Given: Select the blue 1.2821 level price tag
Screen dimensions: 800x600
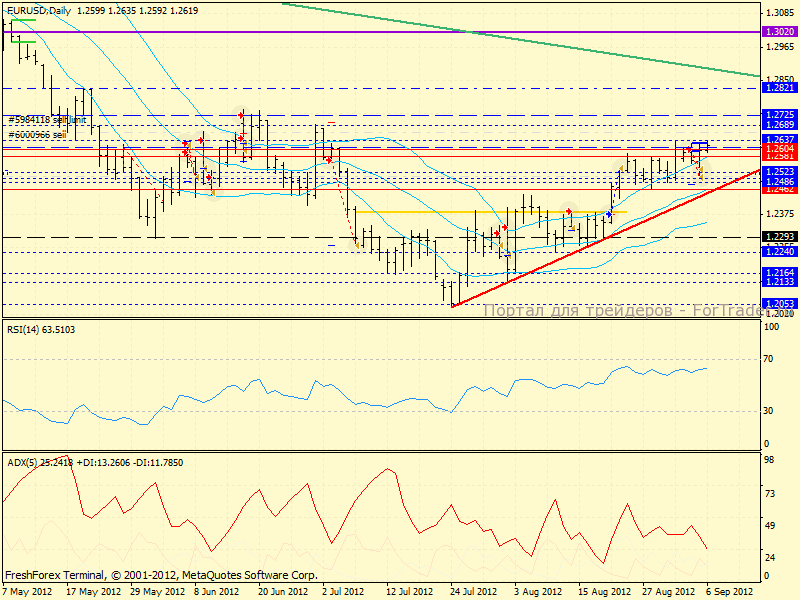Looking at the screenshot, I should click(778, 88).
